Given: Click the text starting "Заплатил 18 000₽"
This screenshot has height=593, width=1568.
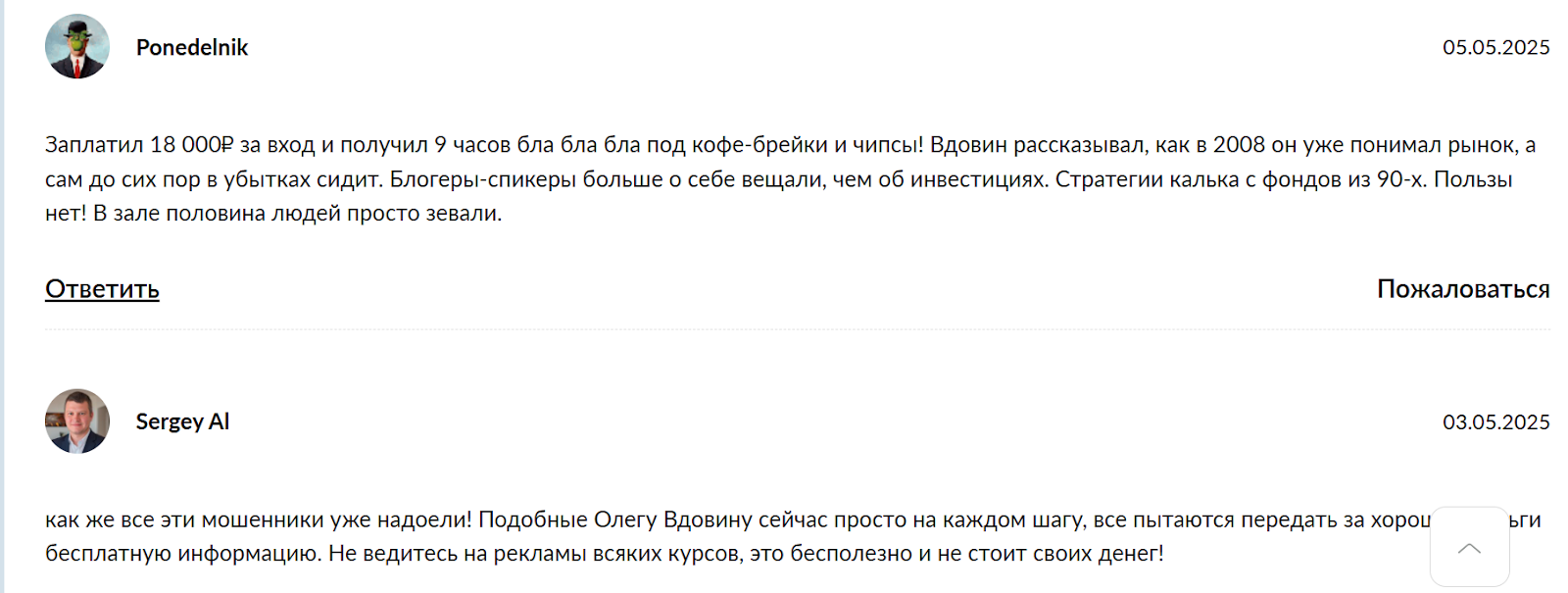Looking at the screenshot, I should (x=138, y=145).
